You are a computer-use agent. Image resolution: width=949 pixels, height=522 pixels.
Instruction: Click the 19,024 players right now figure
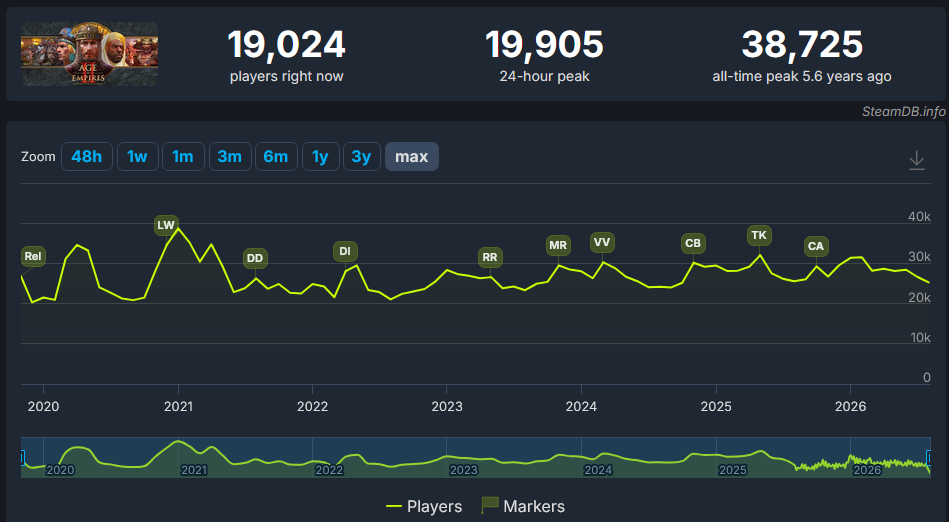pyautogui.click(x=286, y=45)
